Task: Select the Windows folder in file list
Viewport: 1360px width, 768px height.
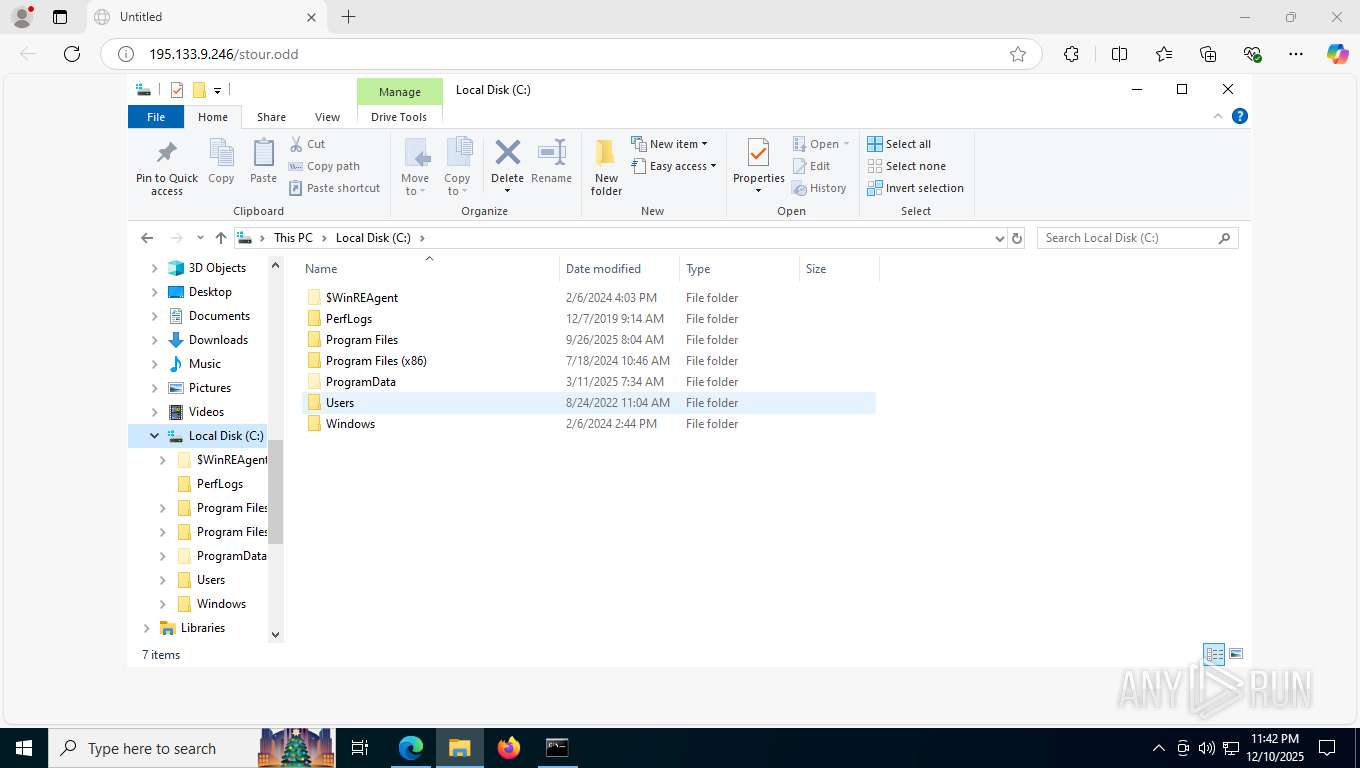Action: [x=588, y=424]
